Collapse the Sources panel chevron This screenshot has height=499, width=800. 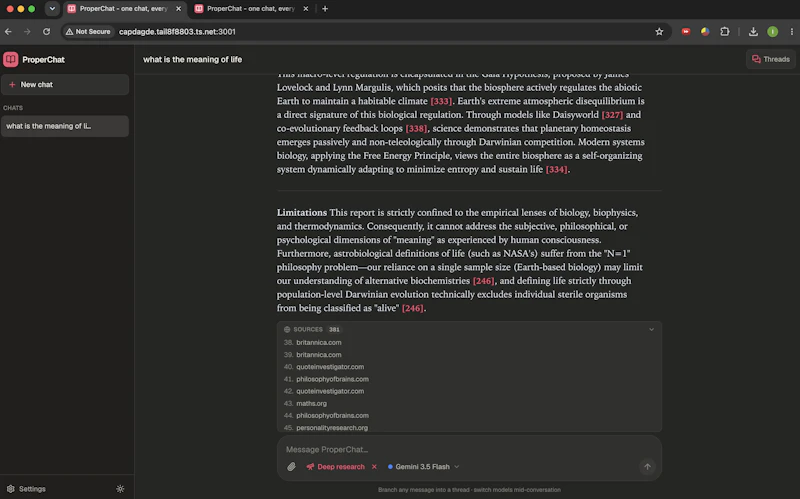[652, 330]
